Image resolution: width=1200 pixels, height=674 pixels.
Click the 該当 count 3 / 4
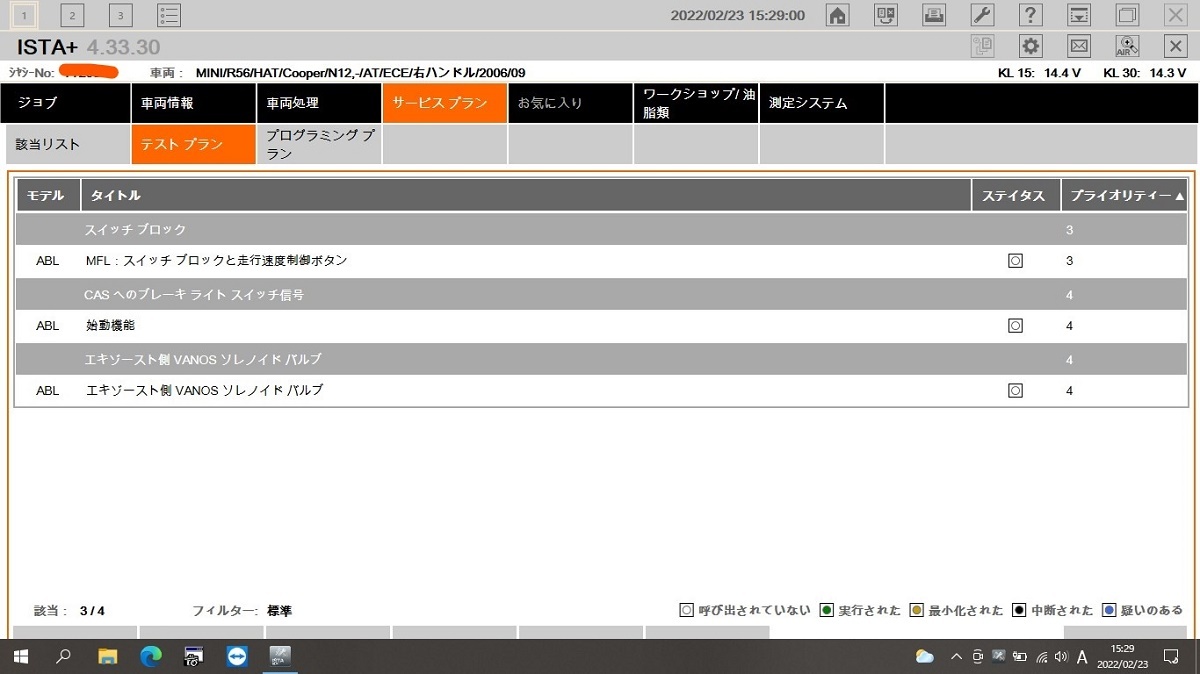click(92, 611)
